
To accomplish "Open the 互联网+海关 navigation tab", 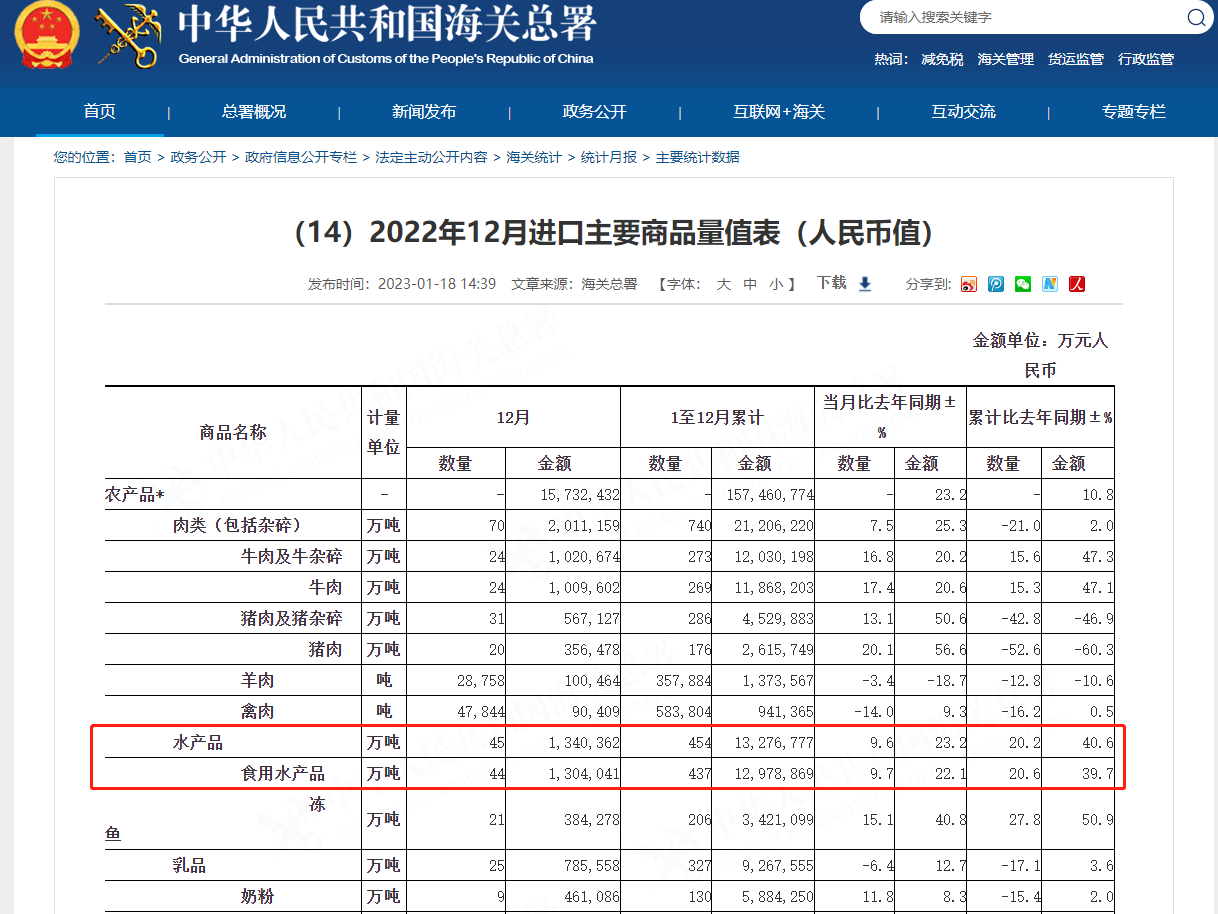I will click(x=779, y=112).
